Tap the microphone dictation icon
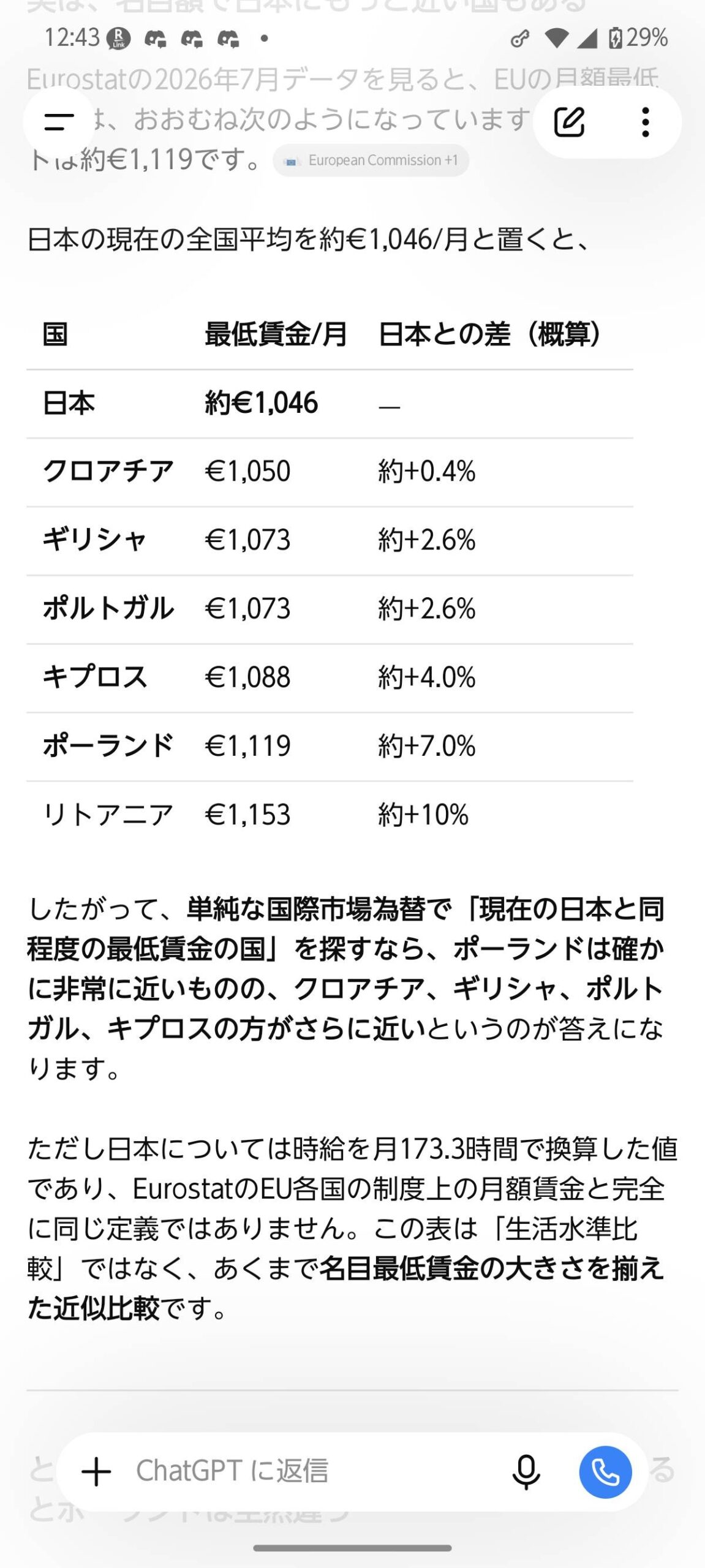The height and width of the screenshot is (1568, 705). coord(526,1472)
